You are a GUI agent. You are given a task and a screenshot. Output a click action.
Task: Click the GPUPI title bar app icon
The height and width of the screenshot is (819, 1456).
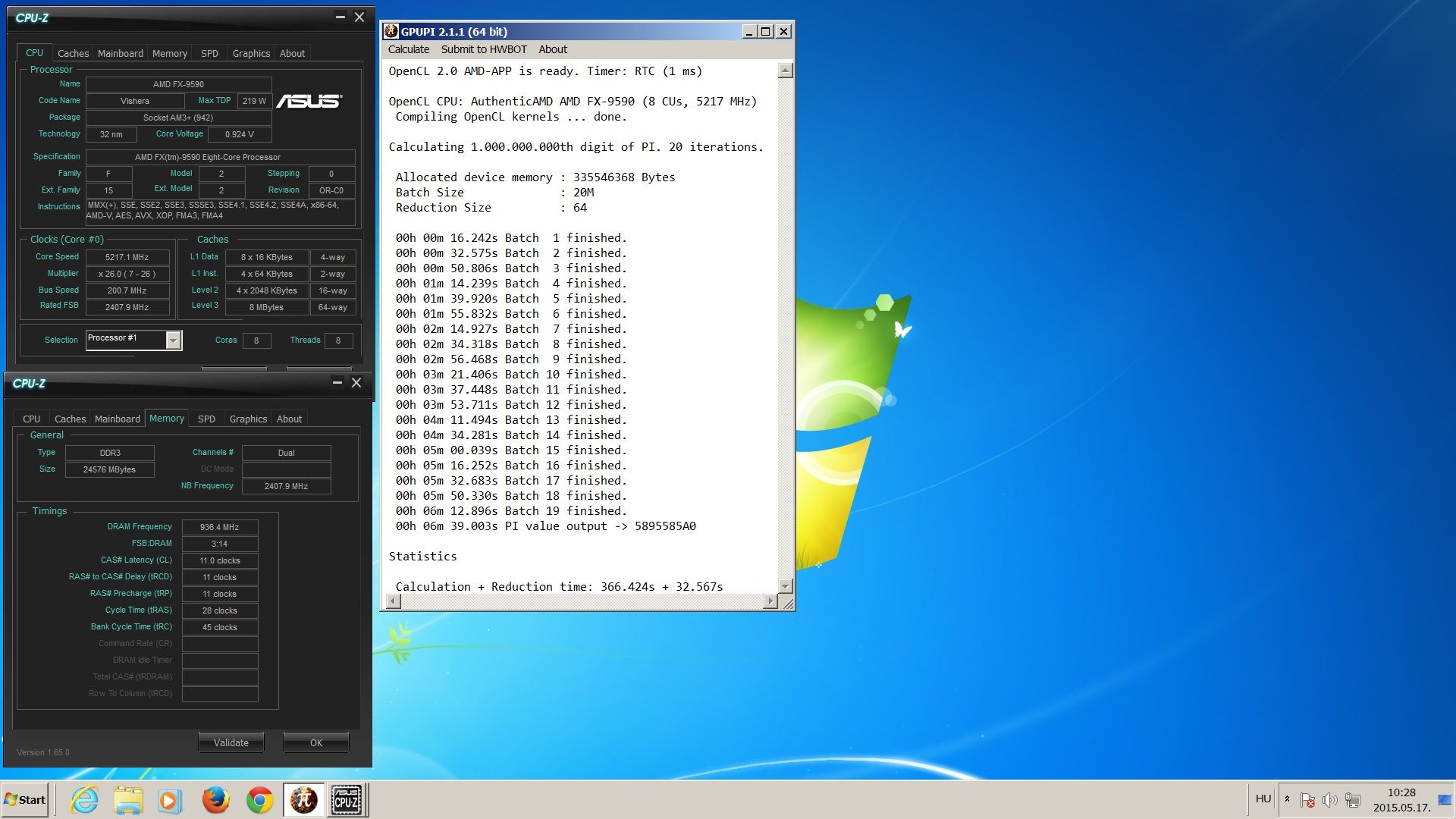point(391,31)
